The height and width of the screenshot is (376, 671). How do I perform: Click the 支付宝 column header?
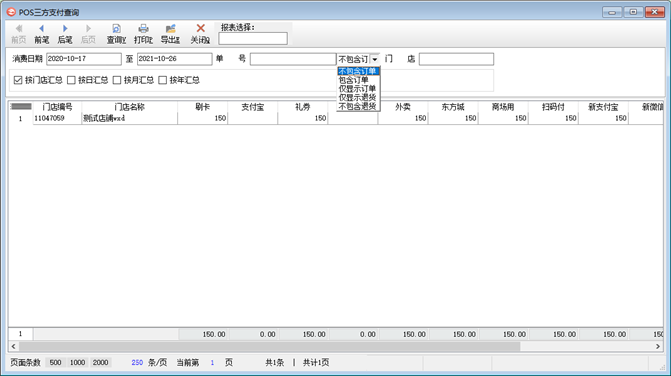252,107
